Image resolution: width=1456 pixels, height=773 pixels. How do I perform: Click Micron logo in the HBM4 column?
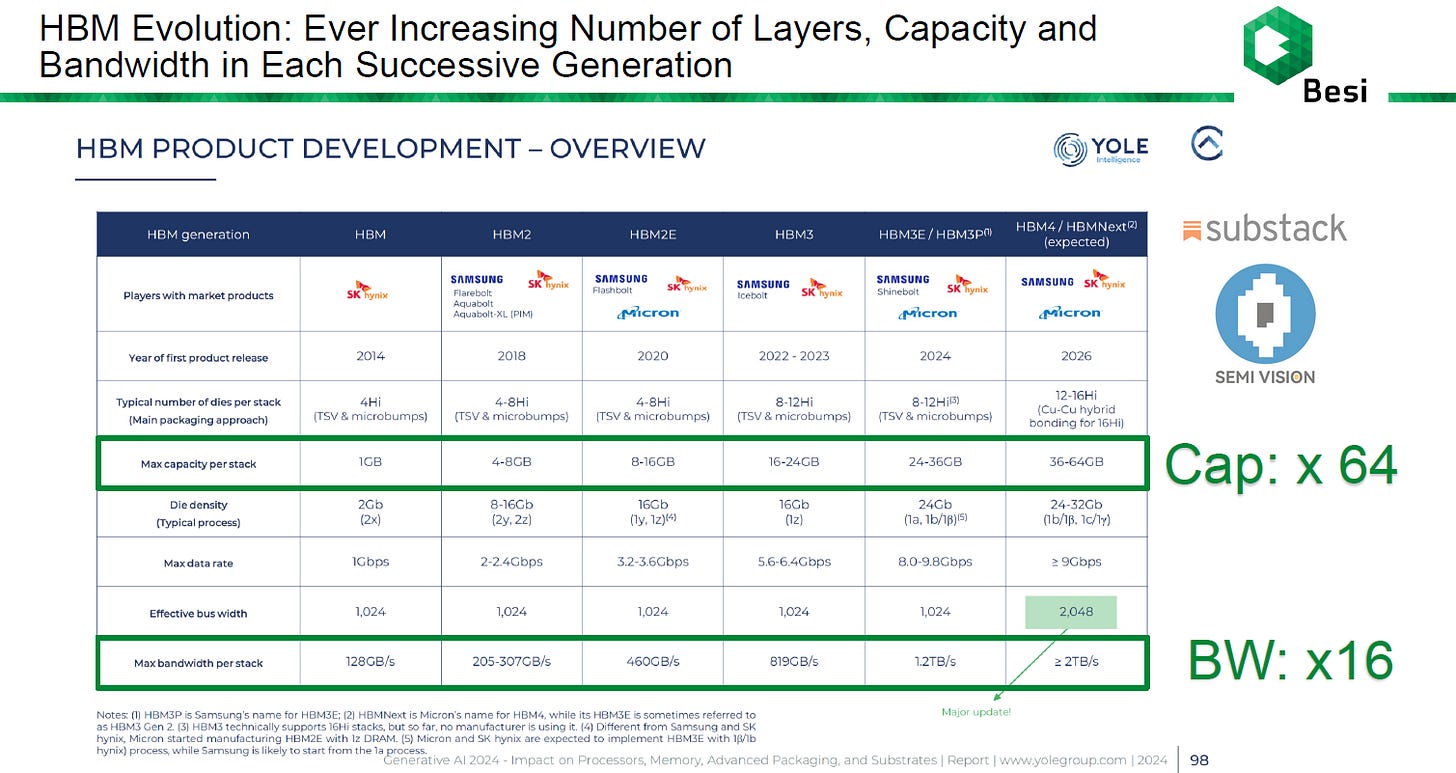coord(1071,312)
